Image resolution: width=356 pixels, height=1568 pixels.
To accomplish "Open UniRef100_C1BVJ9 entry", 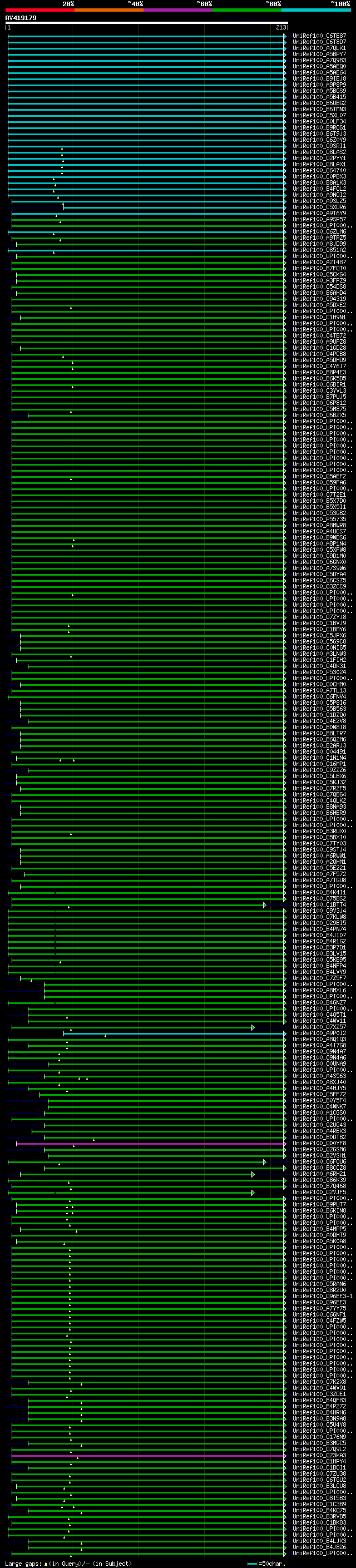I will point(319,624).
